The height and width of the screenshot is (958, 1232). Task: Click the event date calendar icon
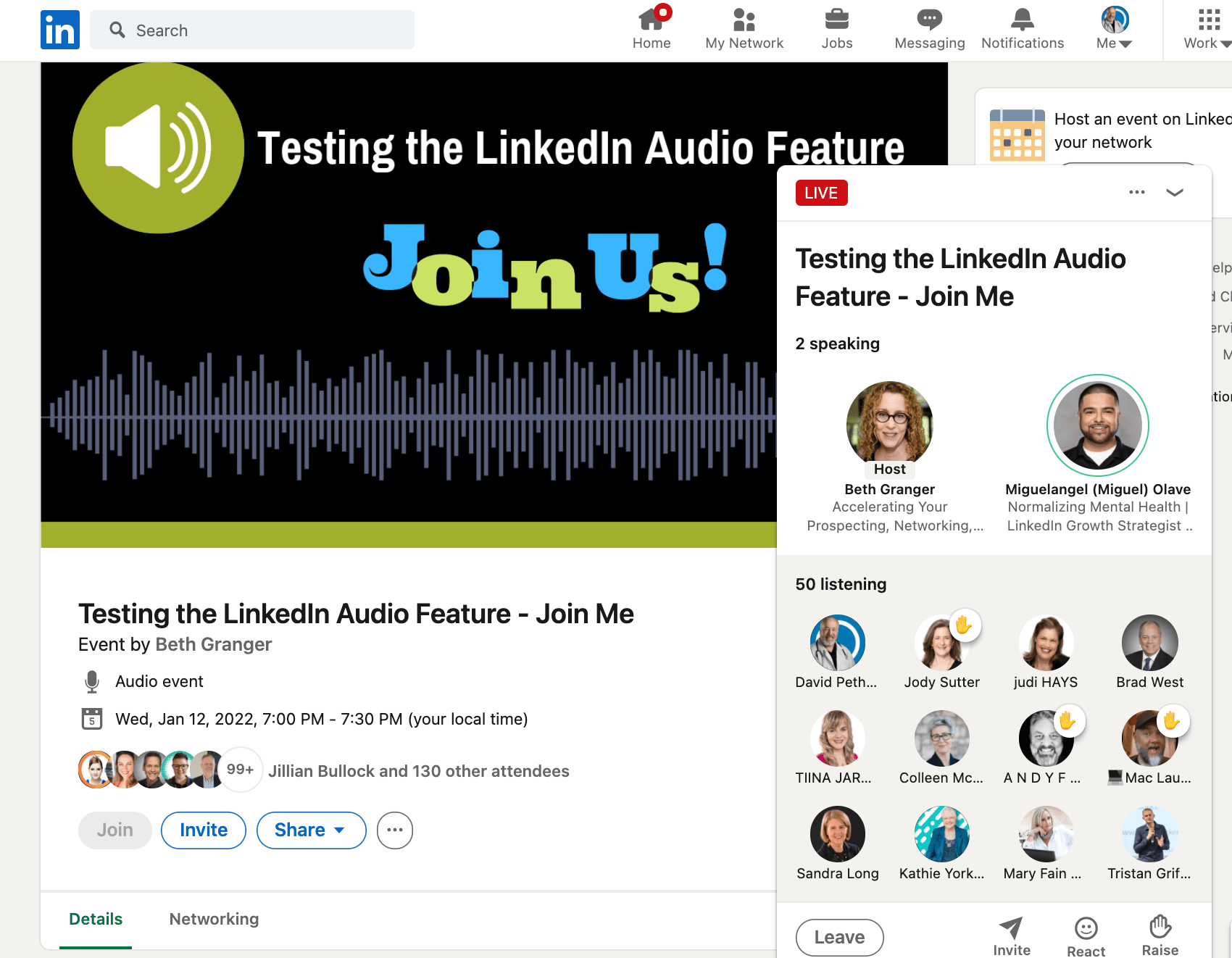coord(92,719)
